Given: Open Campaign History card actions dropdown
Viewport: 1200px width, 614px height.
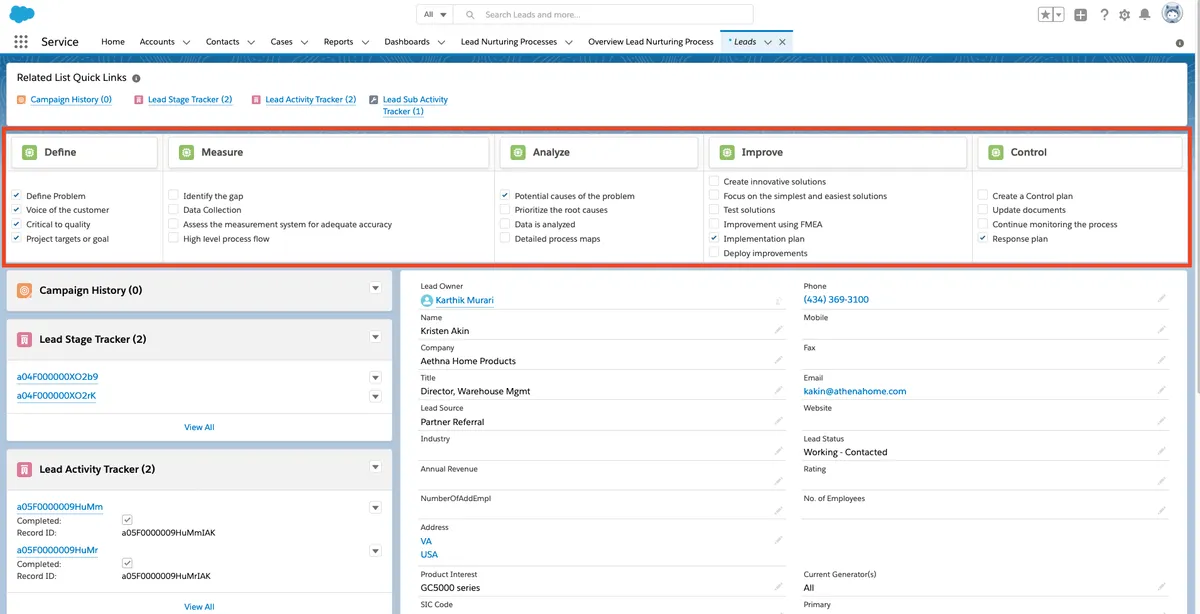Looking at the screenshot, I should click(376, 288).
